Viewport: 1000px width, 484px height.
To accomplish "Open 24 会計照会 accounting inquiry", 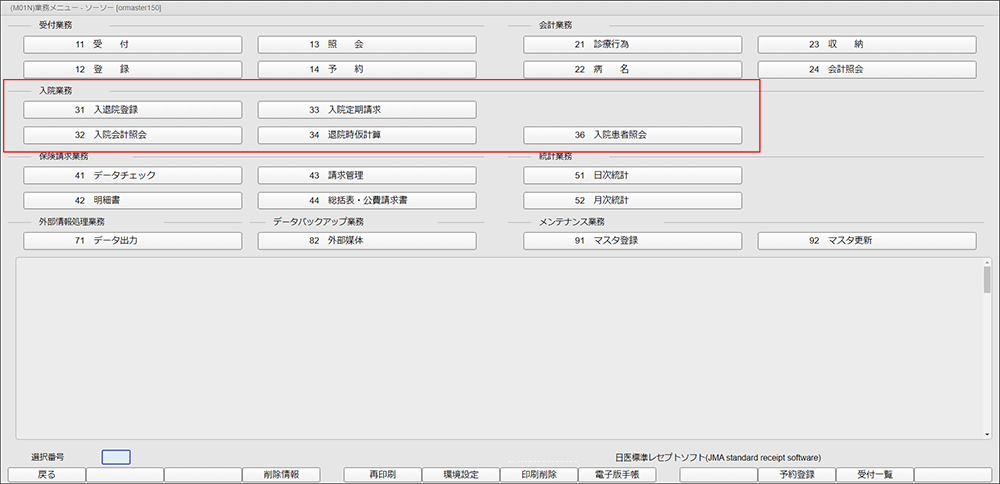I will click(867, 70).
